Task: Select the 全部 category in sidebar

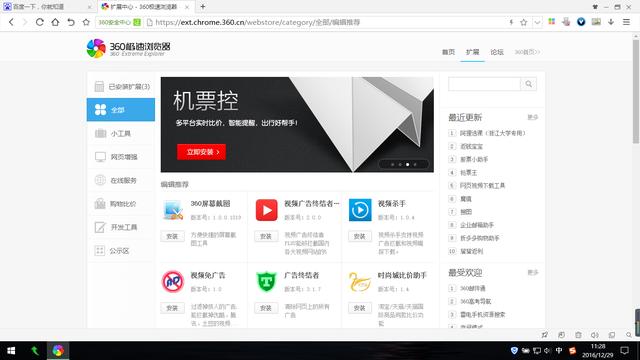Action: tap(121, 109)
